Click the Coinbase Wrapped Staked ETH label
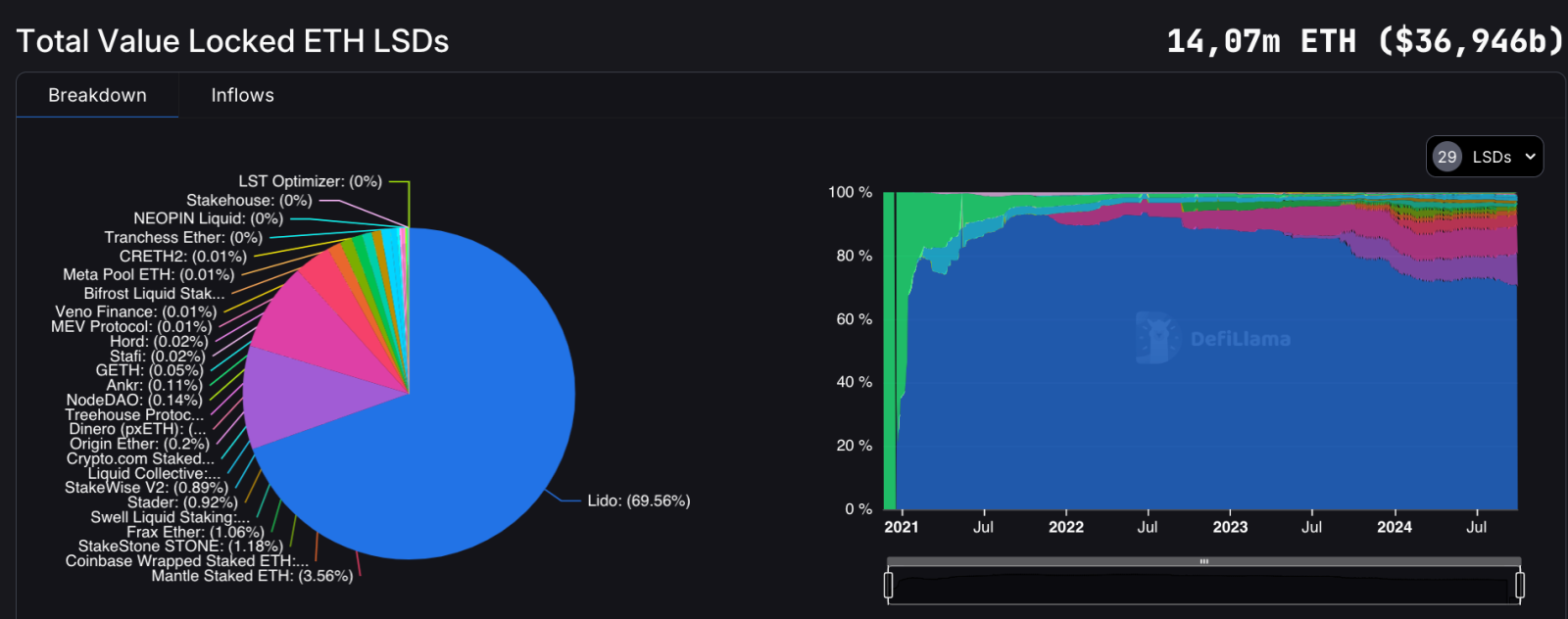The width and height of the screenshot is (1568, 619). click(186, 561)
